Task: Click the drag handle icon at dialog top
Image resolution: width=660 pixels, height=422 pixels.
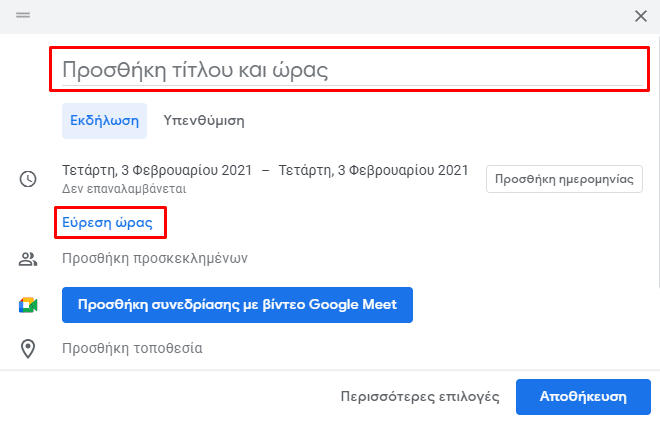Action: click(x=23, y=15)
